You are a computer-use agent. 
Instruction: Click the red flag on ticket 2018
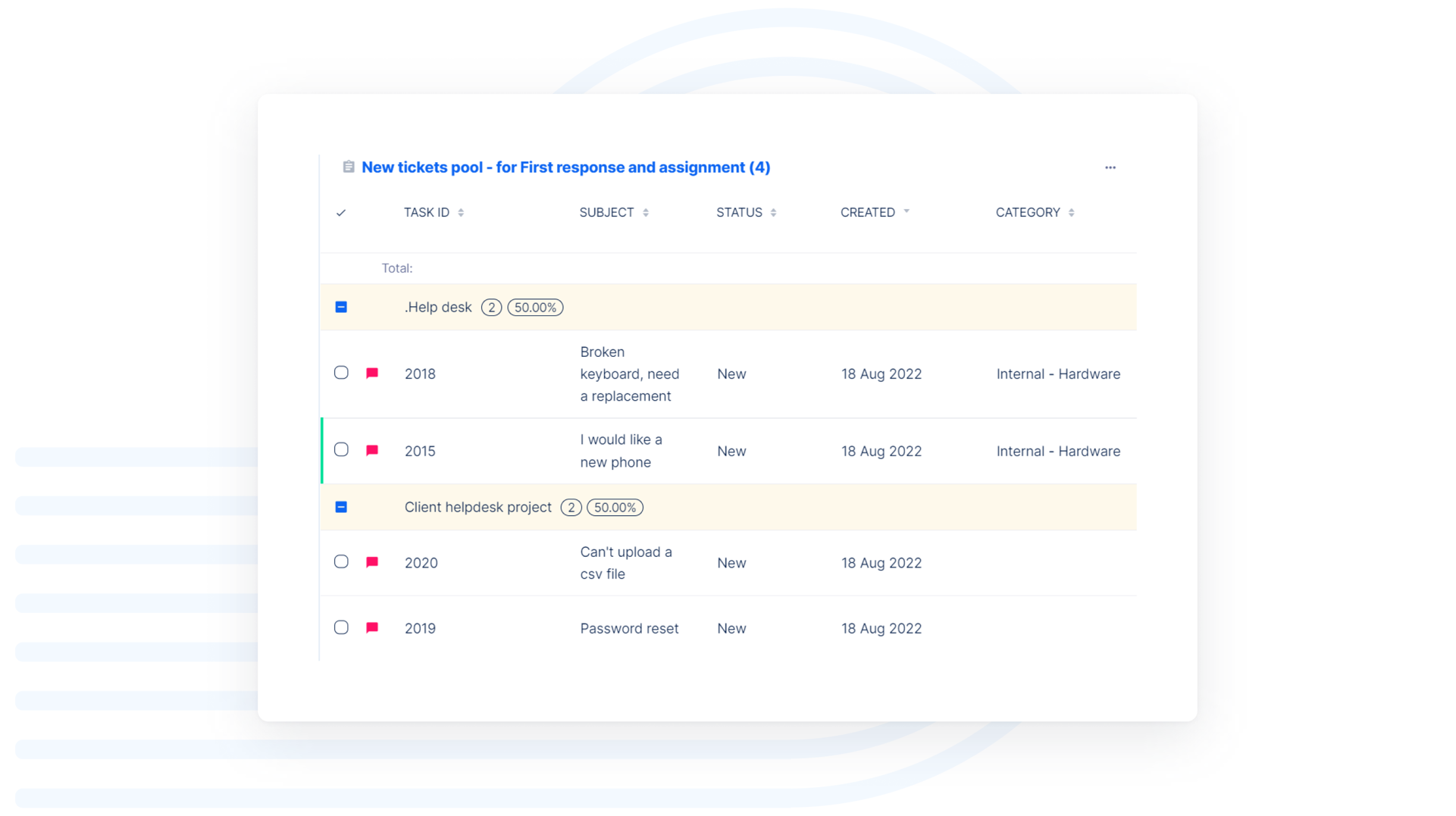372,373
